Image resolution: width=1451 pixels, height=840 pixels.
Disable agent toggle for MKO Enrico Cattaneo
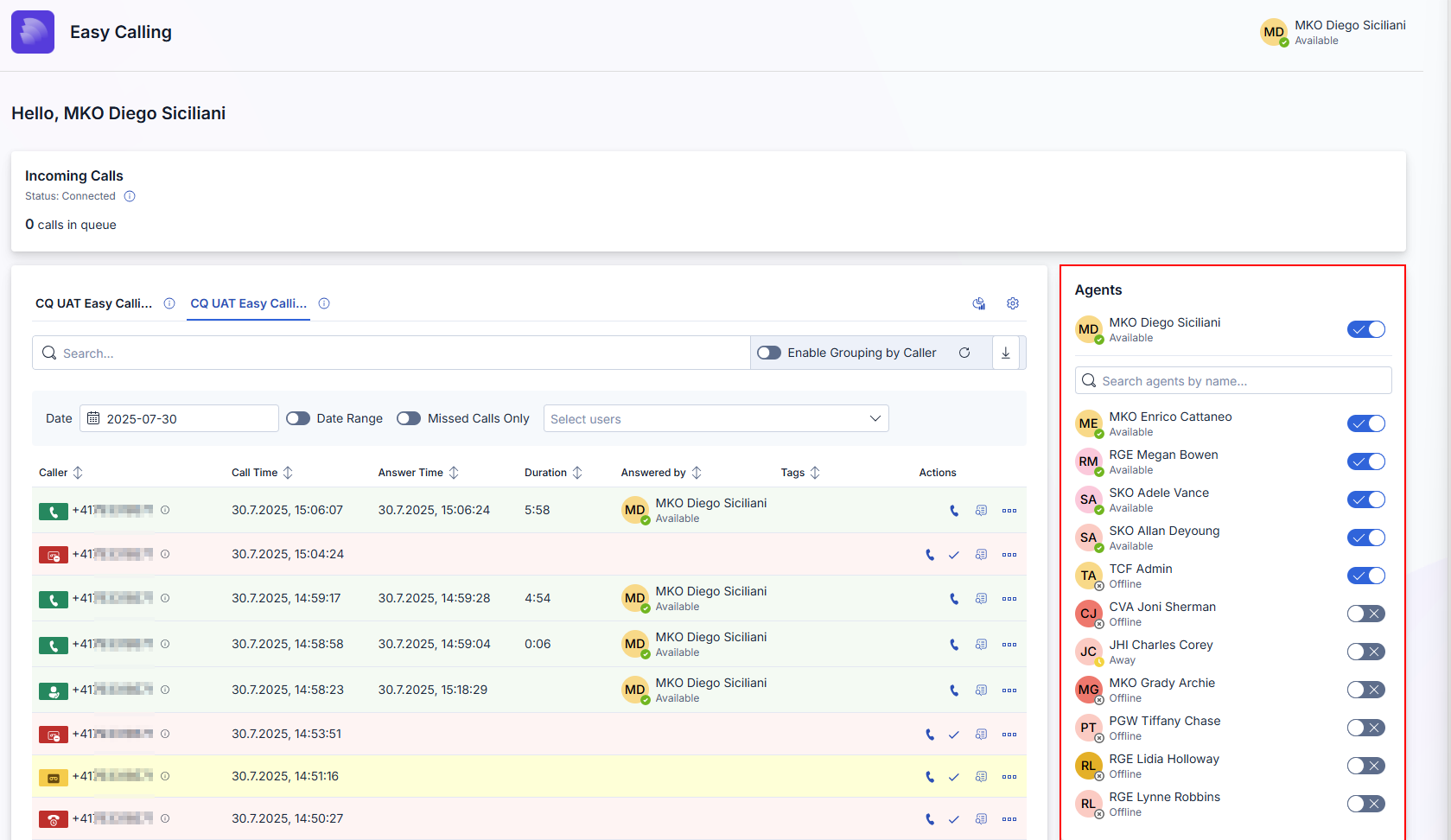[x=1365, y=423]
